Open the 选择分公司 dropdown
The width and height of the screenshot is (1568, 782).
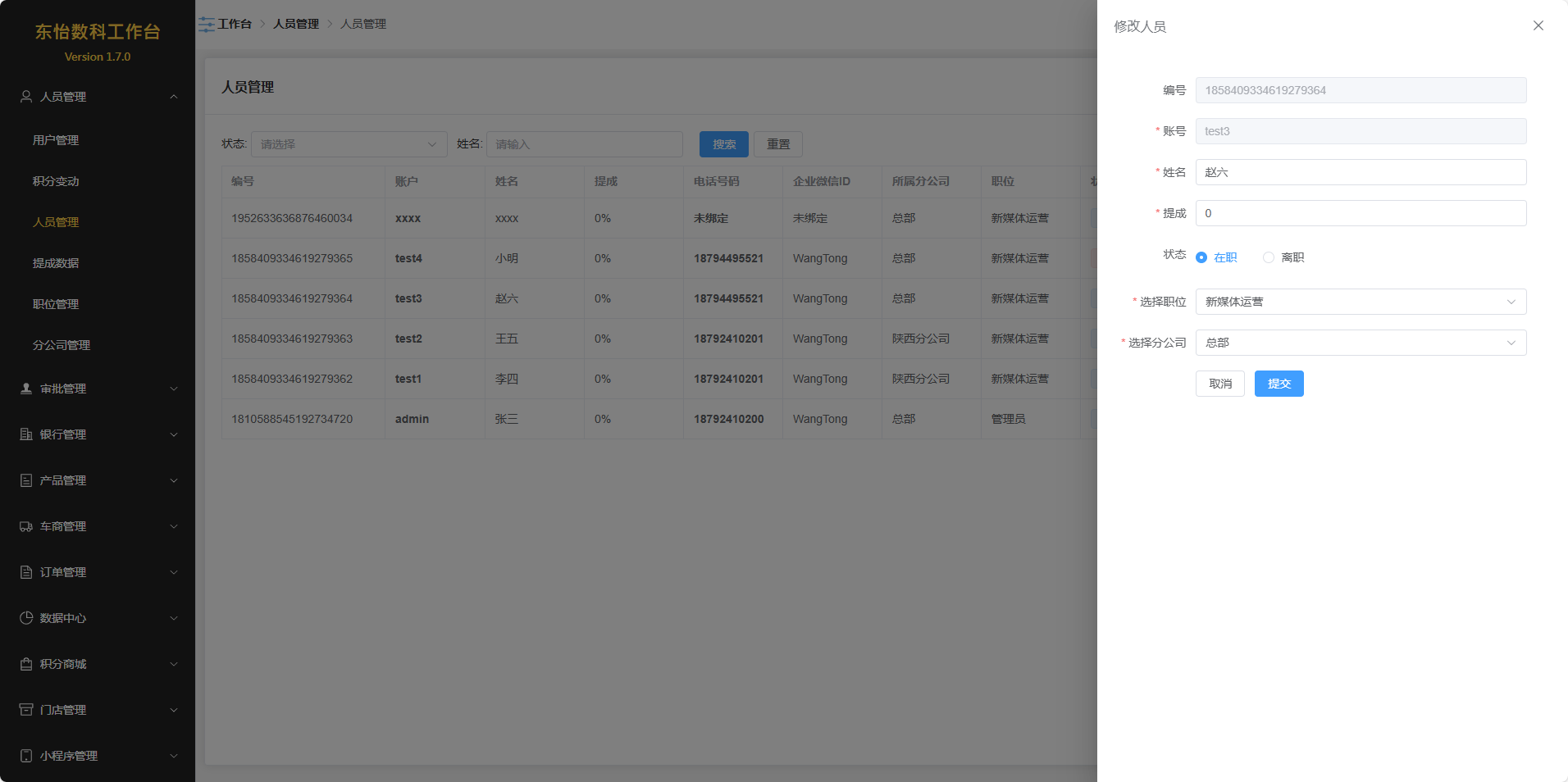coord(1361,343)
